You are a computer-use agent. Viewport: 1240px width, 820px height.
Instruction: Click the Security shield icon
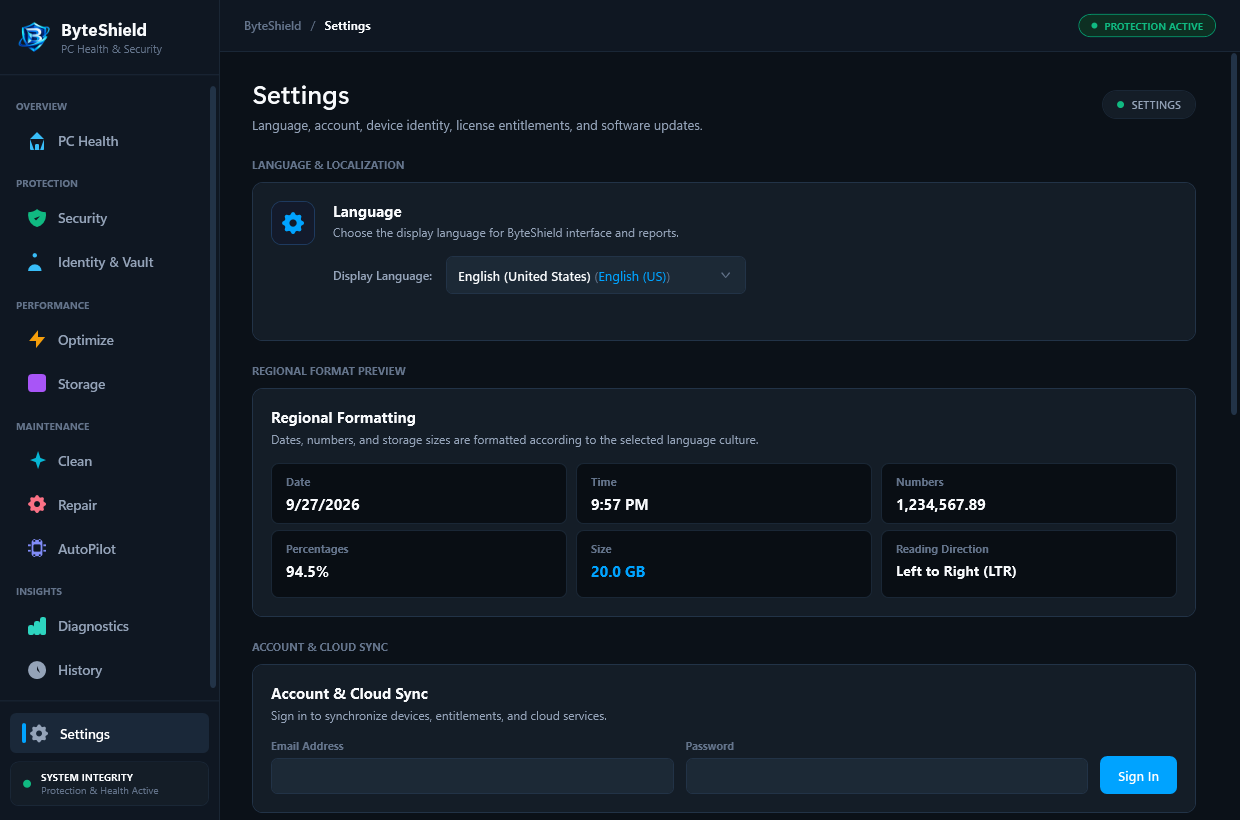(x=37, y=218)
